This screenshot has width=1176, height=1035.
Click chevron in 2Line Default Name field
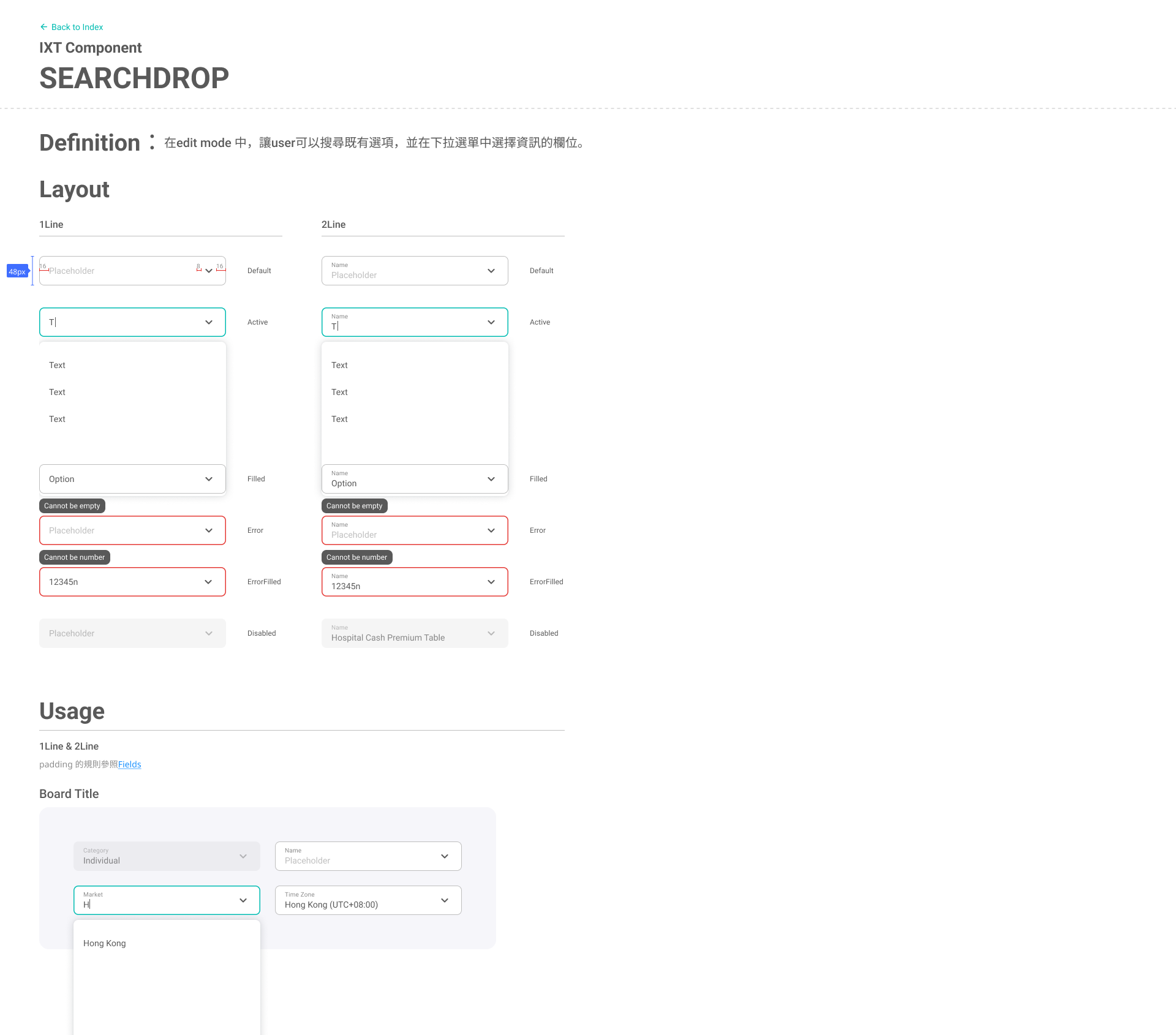[x=491, y=271]
